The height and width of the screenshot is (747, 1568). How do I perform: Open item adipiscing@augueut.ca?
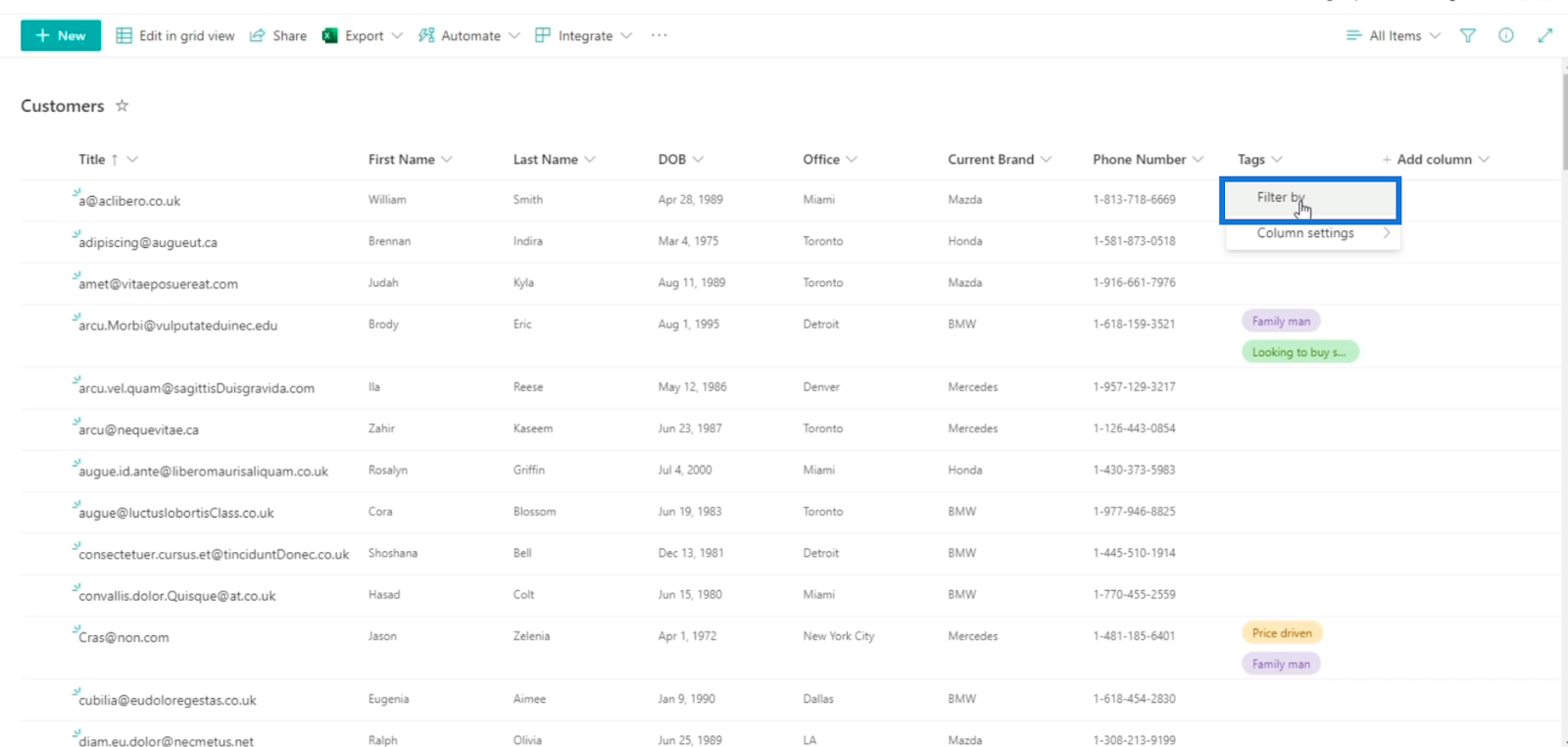(x=148, y=242)
